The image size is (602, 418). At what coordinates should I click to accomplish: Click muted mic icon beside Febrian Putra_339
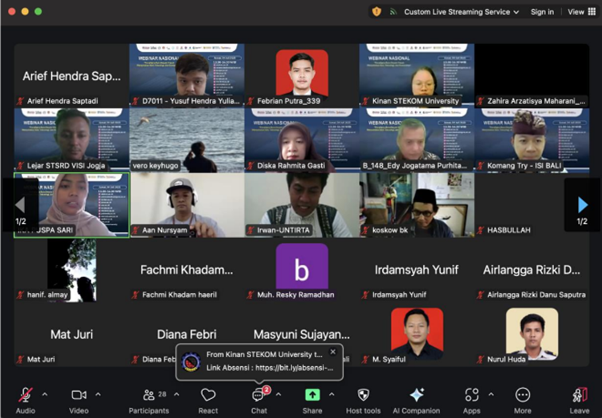click(x=250, y=101)
